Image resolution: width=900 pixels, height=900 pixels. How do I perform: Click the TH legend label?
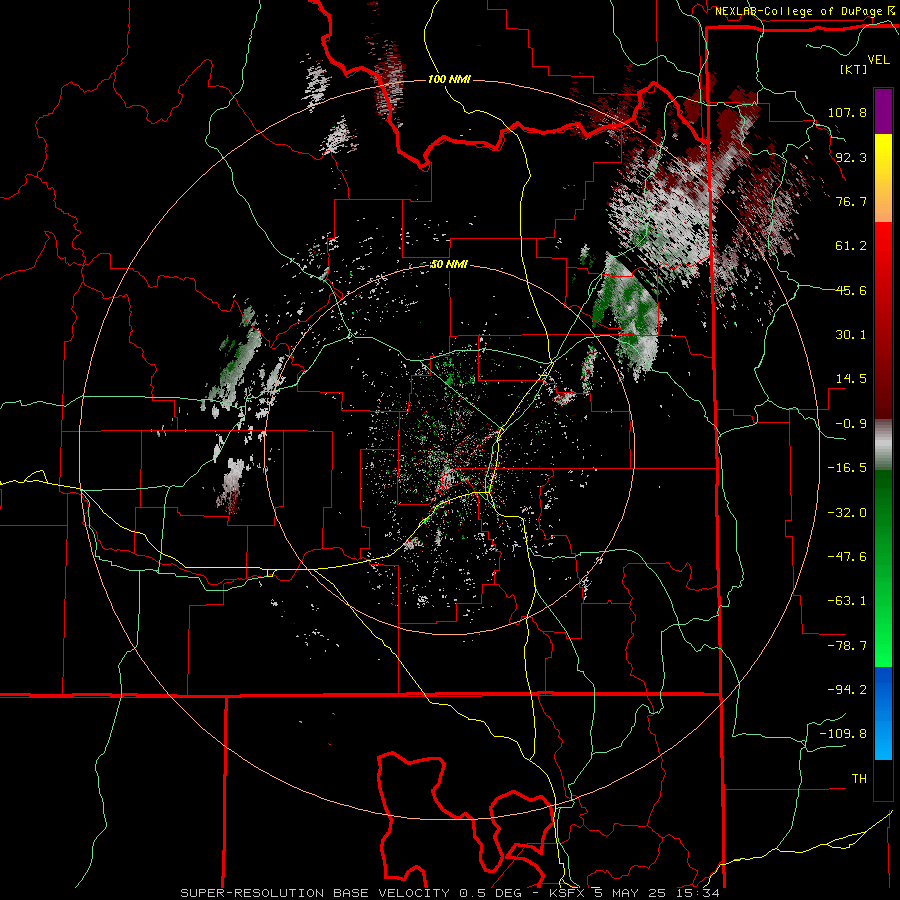(859, 779)
